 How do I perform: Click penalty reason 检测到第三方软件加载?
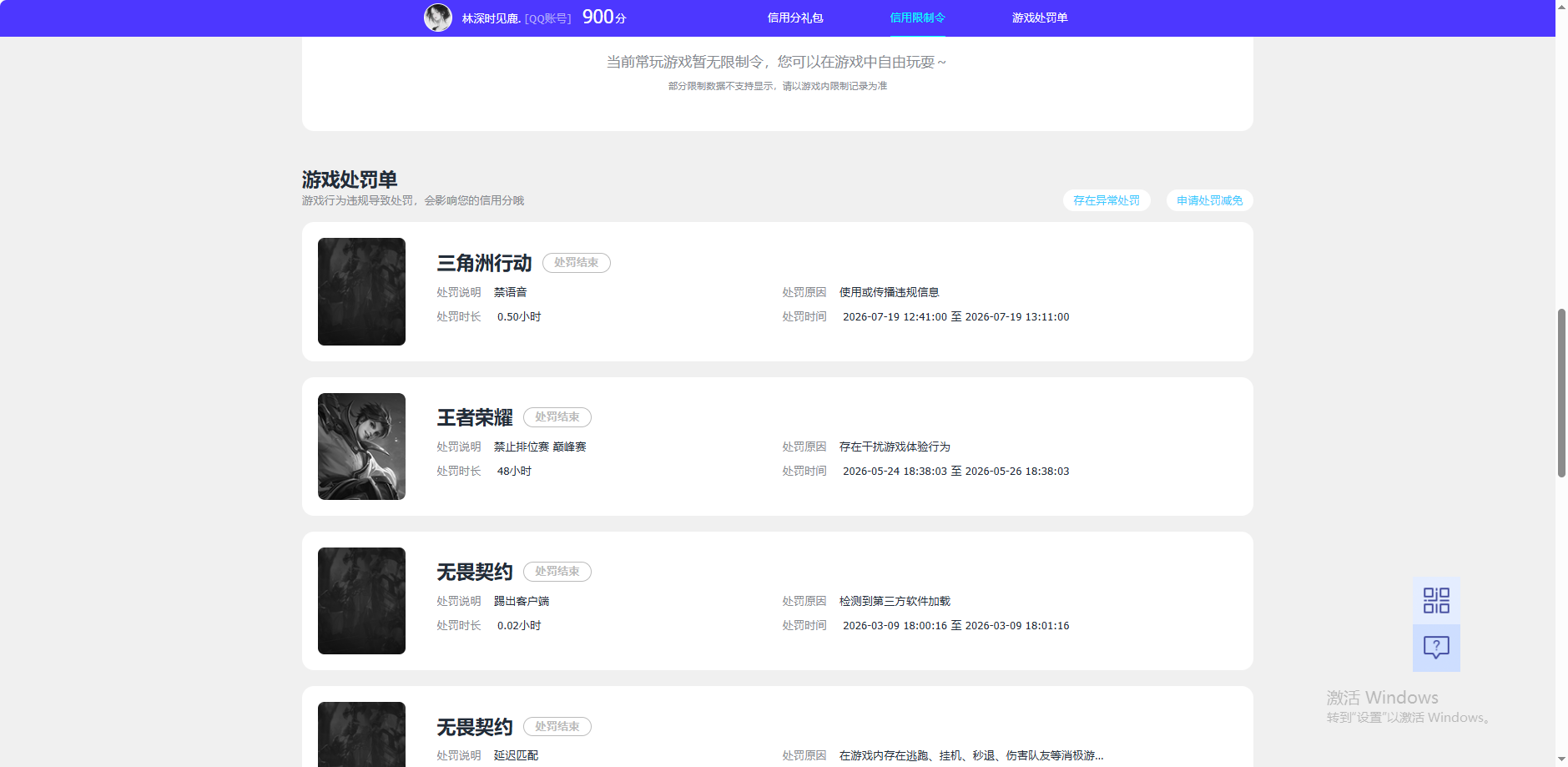(895, 601)
